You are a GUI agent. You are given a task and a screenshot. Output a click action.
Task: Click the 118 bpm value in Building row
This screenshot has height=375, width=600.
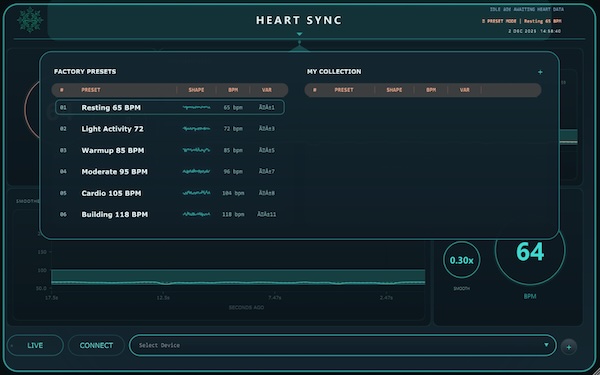pos(233,215)
